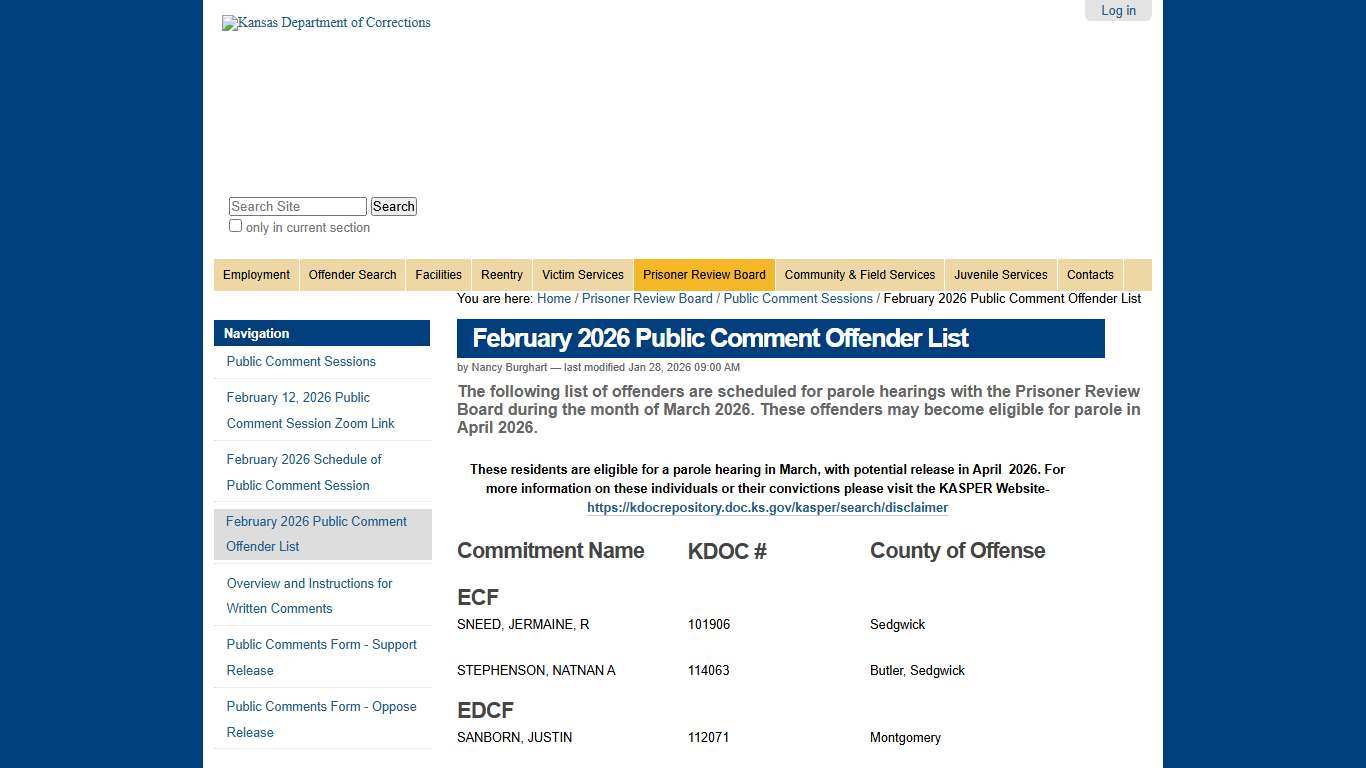This screenshot has width=1366, height=768.
Task: Click the Kansas Department of Corrections logo
Action: 326,22
